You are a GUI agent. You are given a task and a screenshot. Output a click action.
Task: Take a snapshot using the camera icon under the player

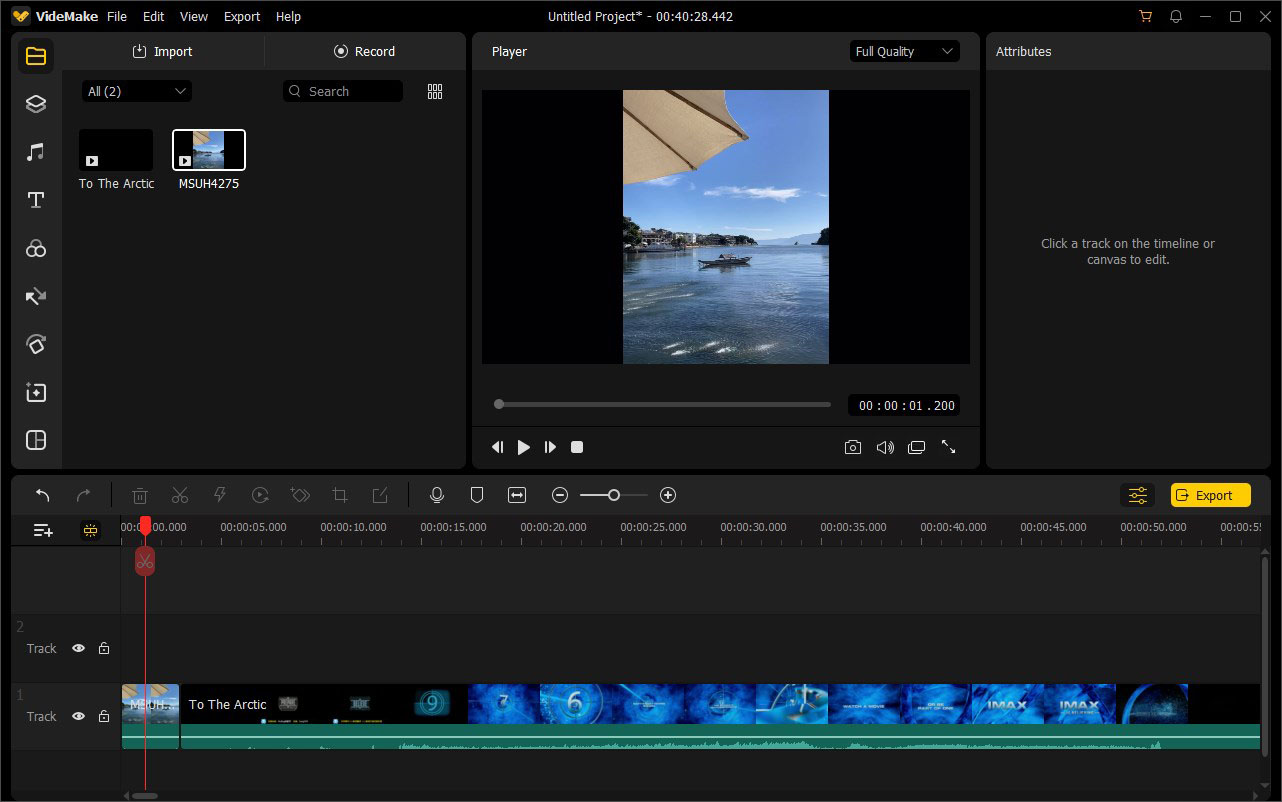853,447
